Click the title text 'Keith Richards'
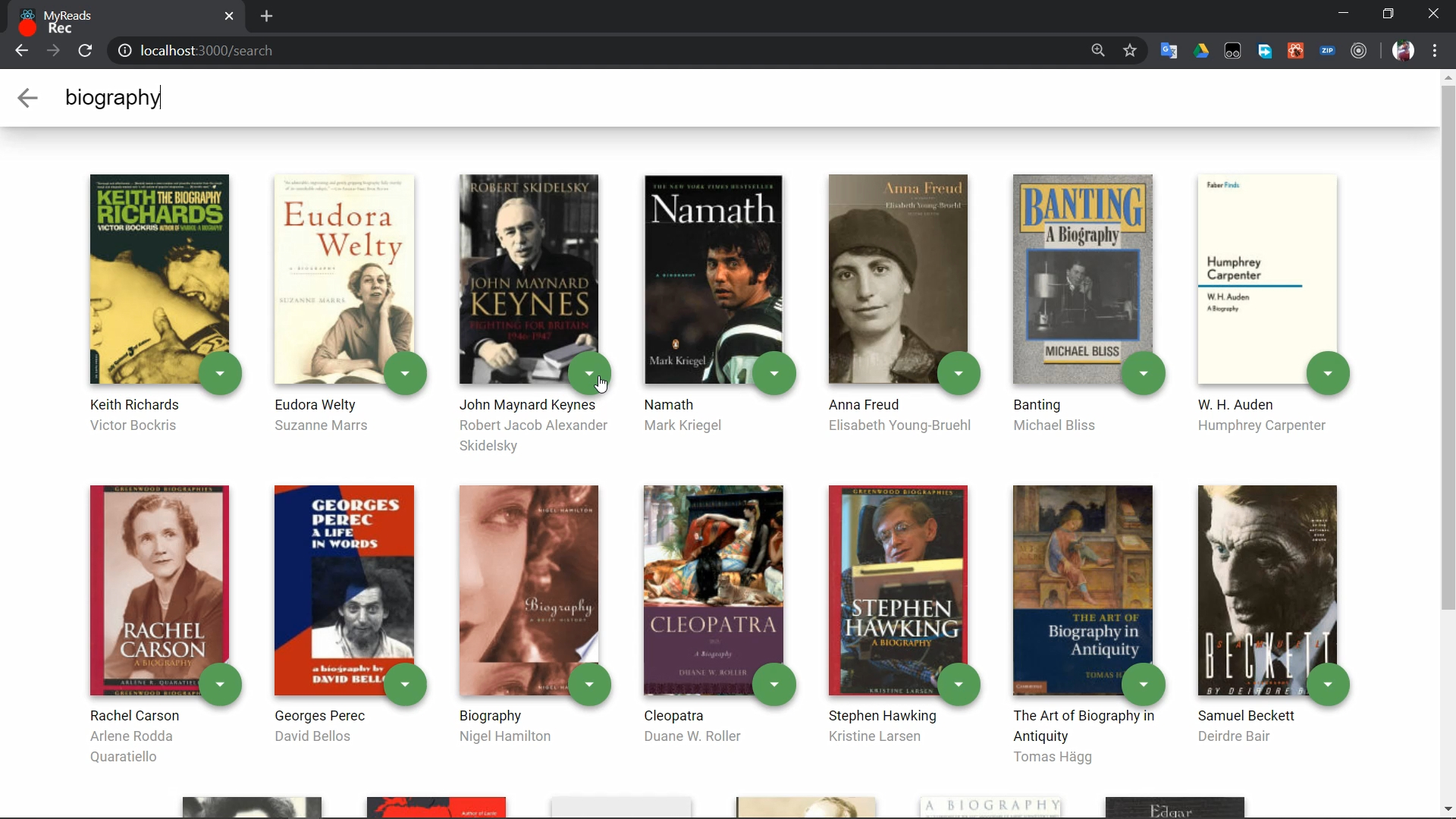The height and width of the screenshot is (819, 1456). point(134,405)
